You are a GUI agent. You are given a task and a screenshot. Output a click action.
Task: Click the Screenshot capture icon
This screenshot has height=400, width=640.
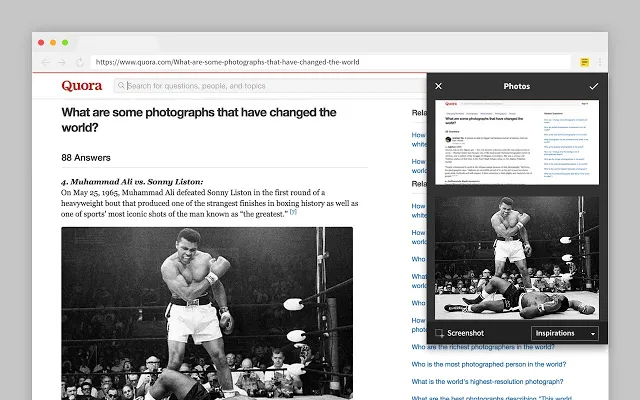pos(440,333)
